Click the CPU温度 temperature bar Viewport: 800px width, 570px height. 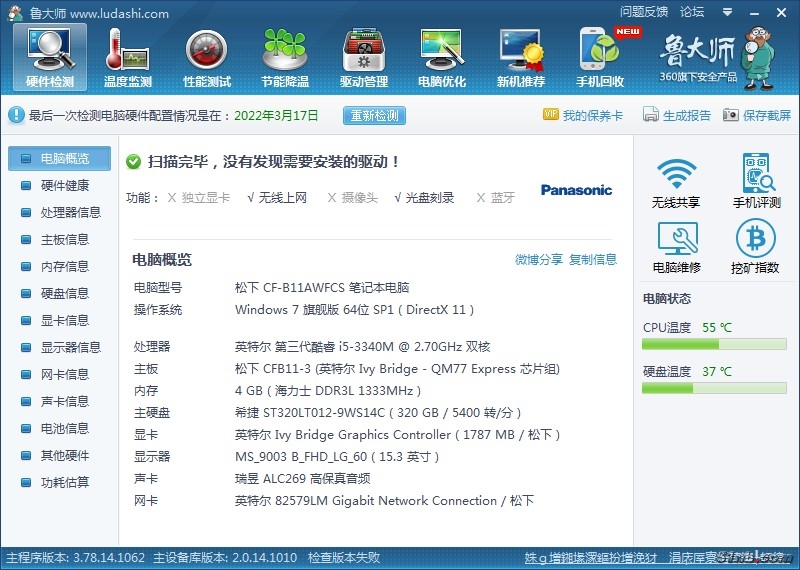click(x=714, y=344)
